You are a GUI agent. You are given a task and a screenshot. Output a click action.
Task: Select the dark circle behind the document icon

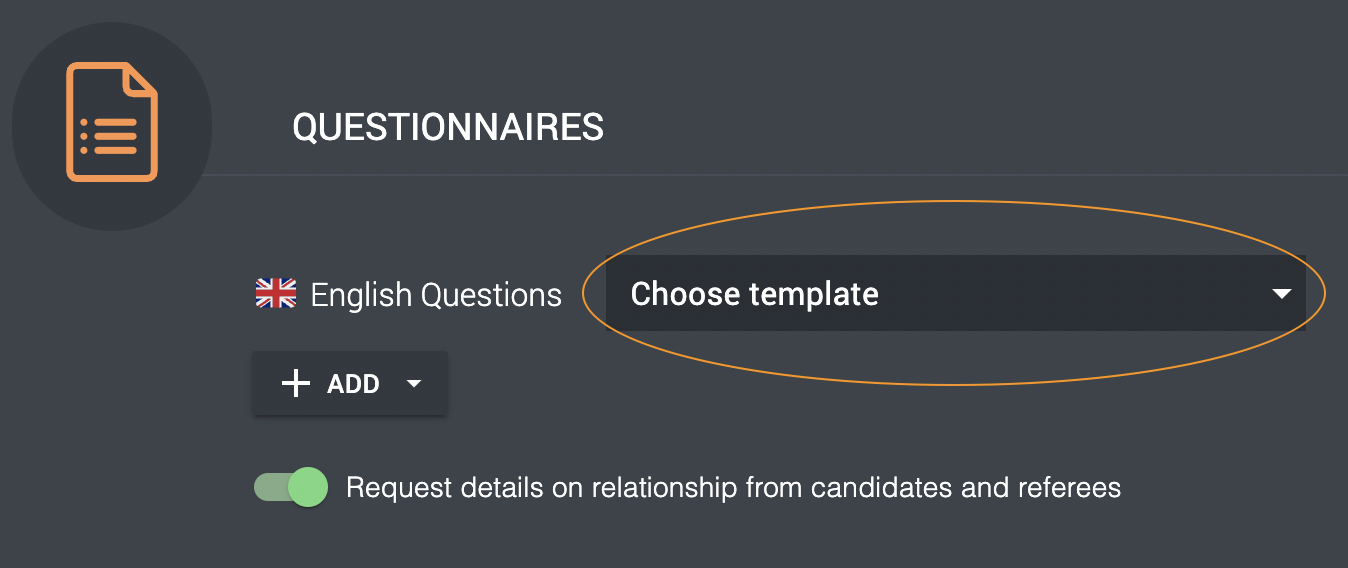click(x=112, y=127)
